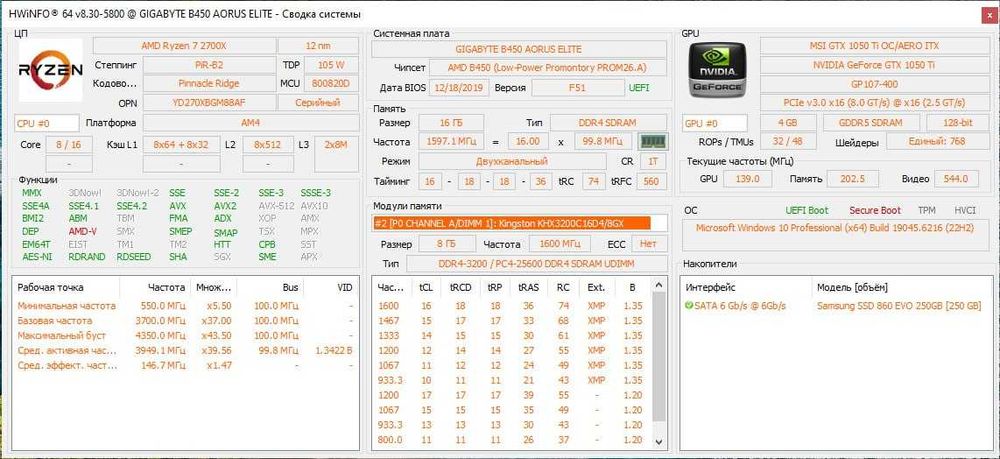
Task: Click the 128-bit bus width field
Action: (x=957, y=123)
